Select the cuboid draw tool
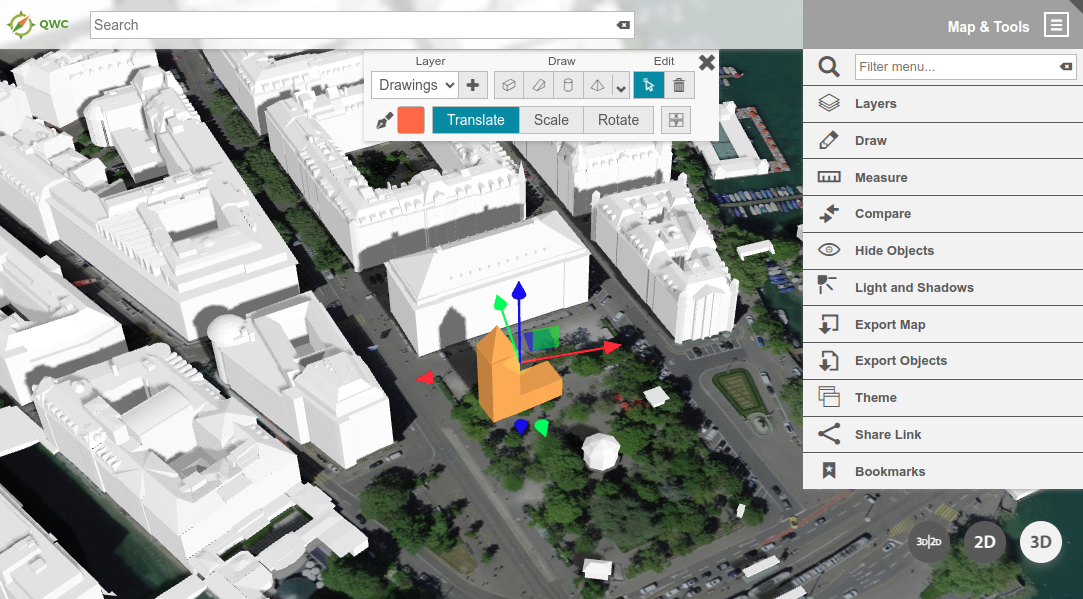This screenshot has width=1083, height=599. 508,85
